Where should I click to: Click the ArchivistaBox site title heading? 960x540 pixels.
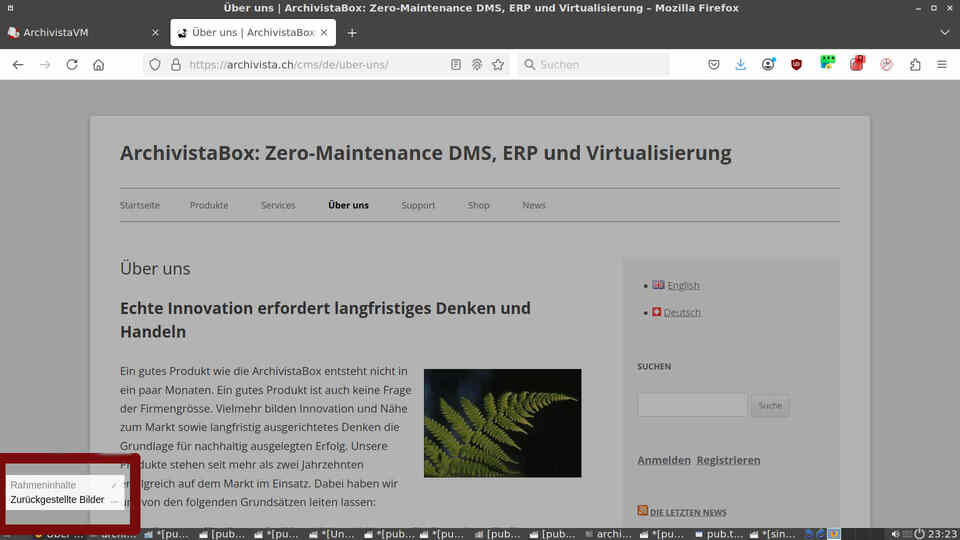pyautogui.click(x=426, y=152)
